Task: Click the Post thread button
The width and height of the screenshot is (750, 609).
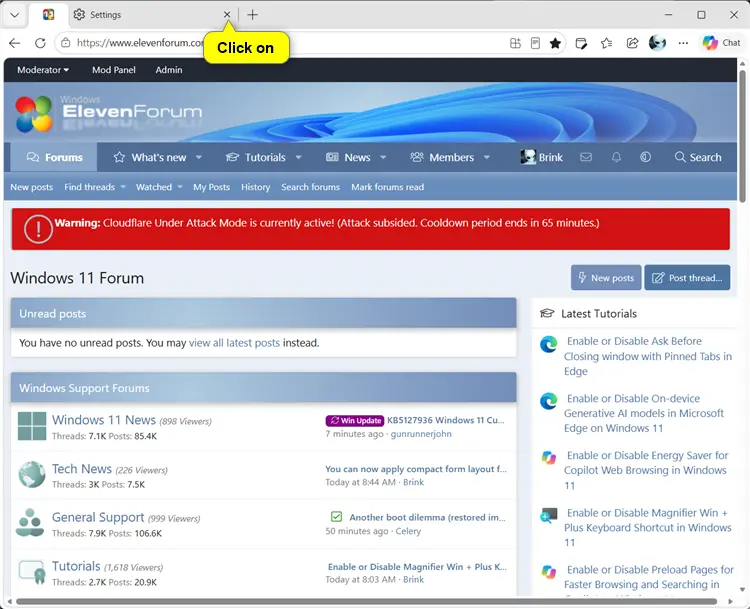Action: [x=687, y=277]
